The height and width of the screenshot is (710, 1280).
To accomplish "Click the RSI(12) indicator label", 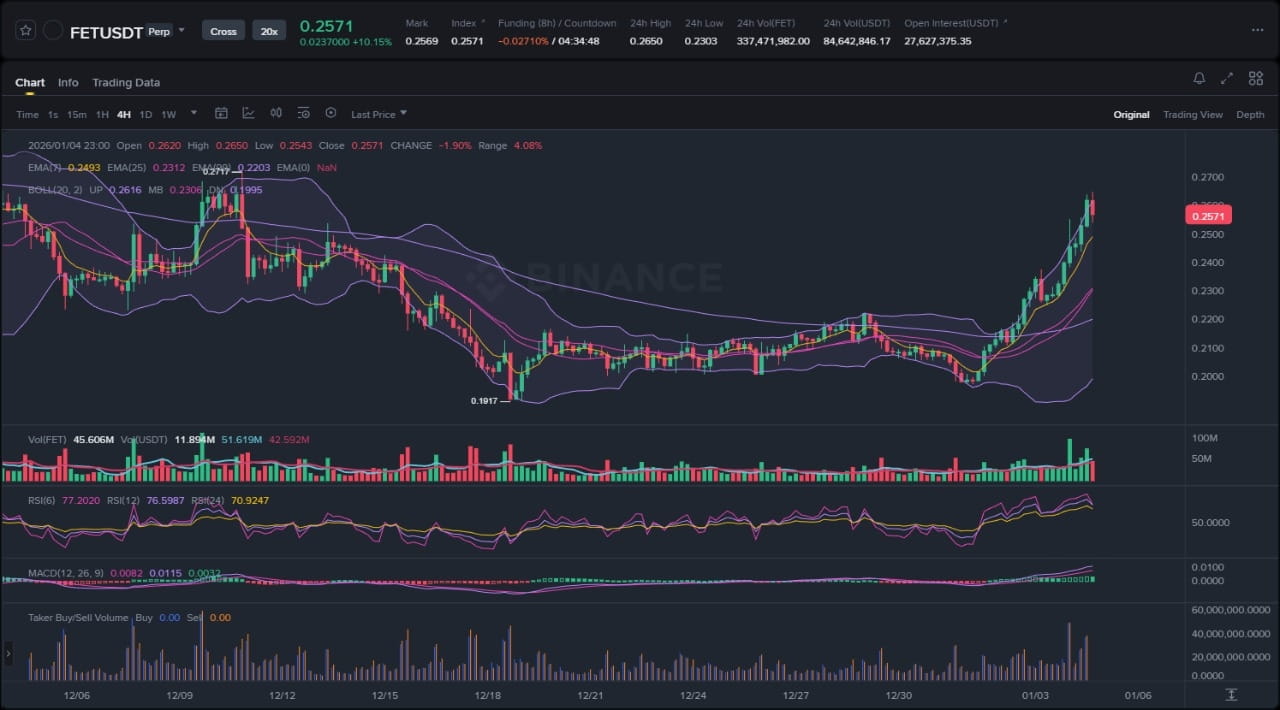I will point(124,500).
